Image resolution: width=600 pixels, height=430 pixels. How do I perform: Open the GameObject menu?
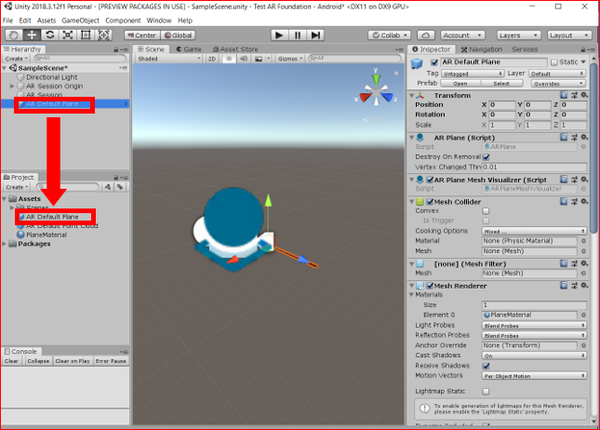[x=80, y=20]
